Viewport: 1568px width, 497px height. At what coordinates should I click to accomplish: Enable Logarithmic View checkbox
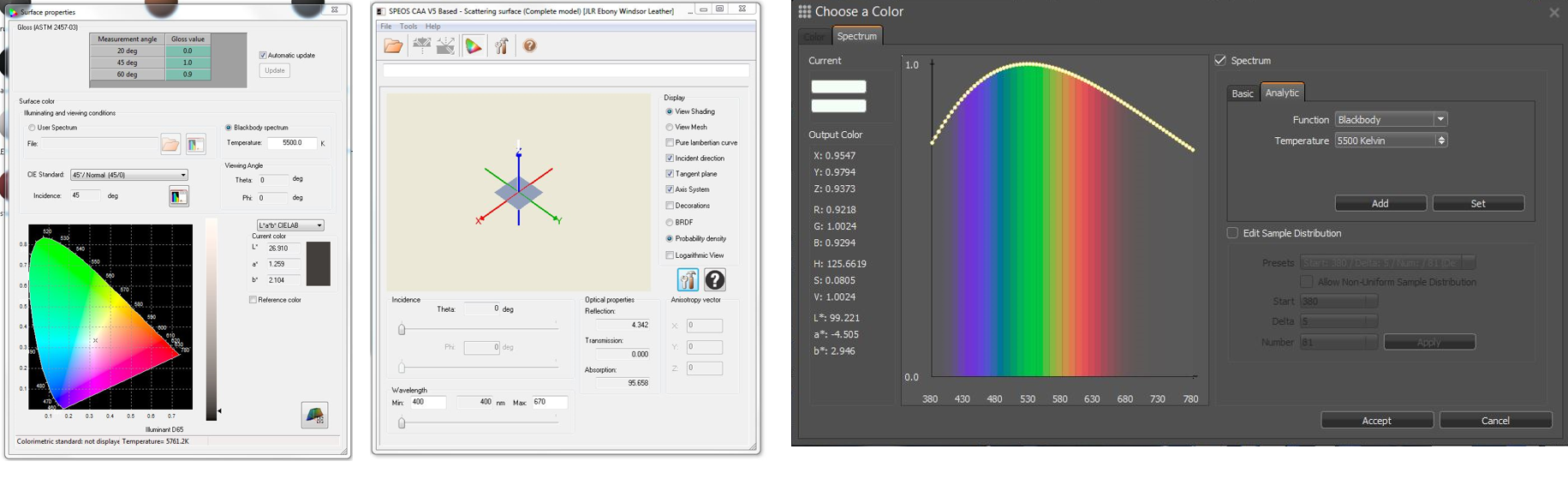(670, 255)
